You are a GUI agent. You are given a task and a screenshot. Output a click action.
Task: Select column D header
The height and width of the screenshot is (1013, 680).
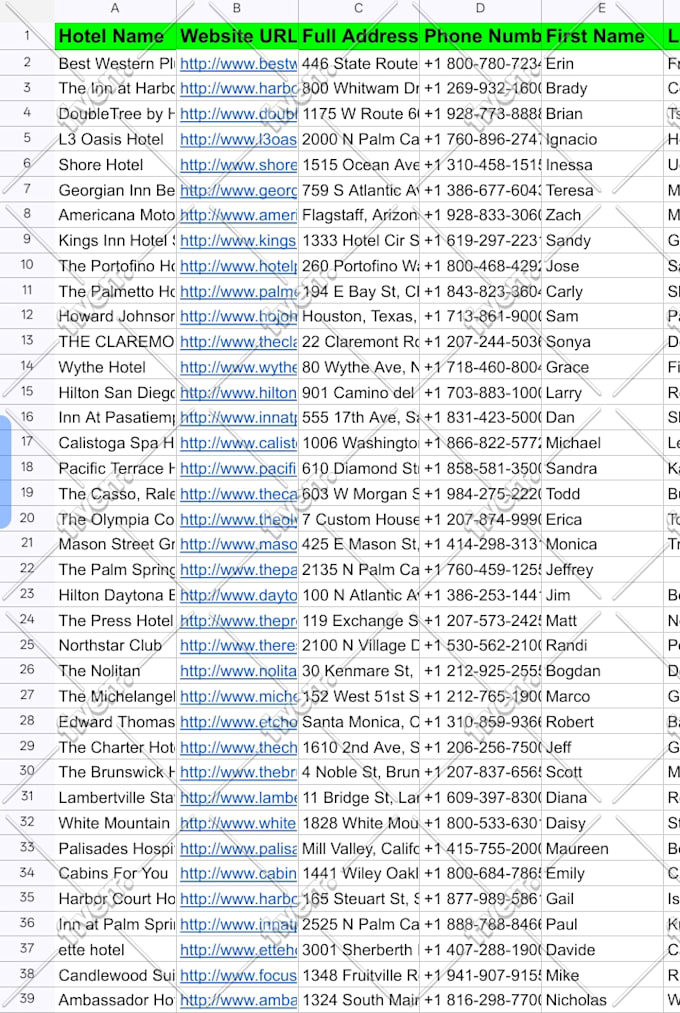point(480,8)
